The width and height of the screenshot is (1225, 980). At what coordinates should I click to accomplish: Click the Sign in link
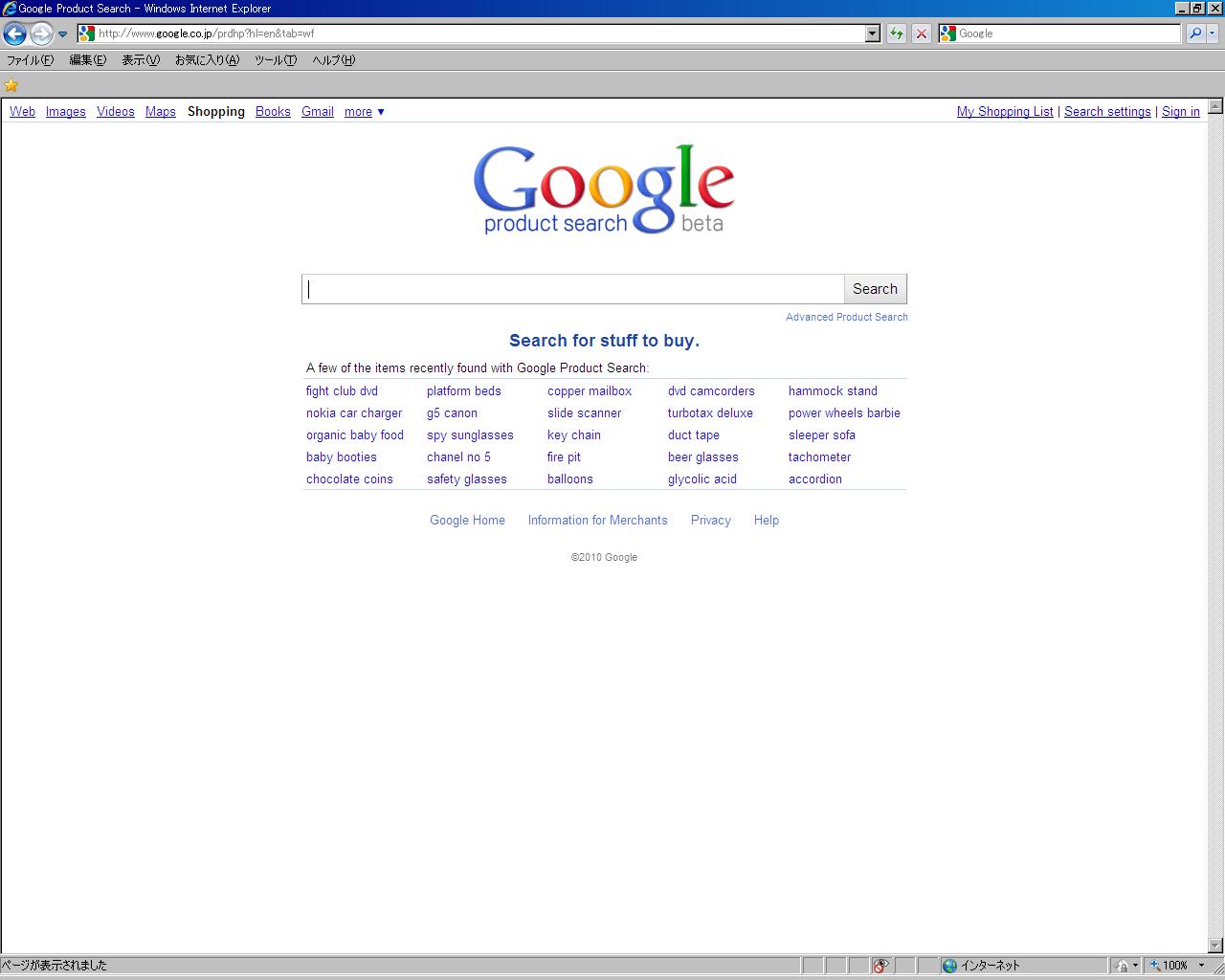click(x=1181, y=112)
